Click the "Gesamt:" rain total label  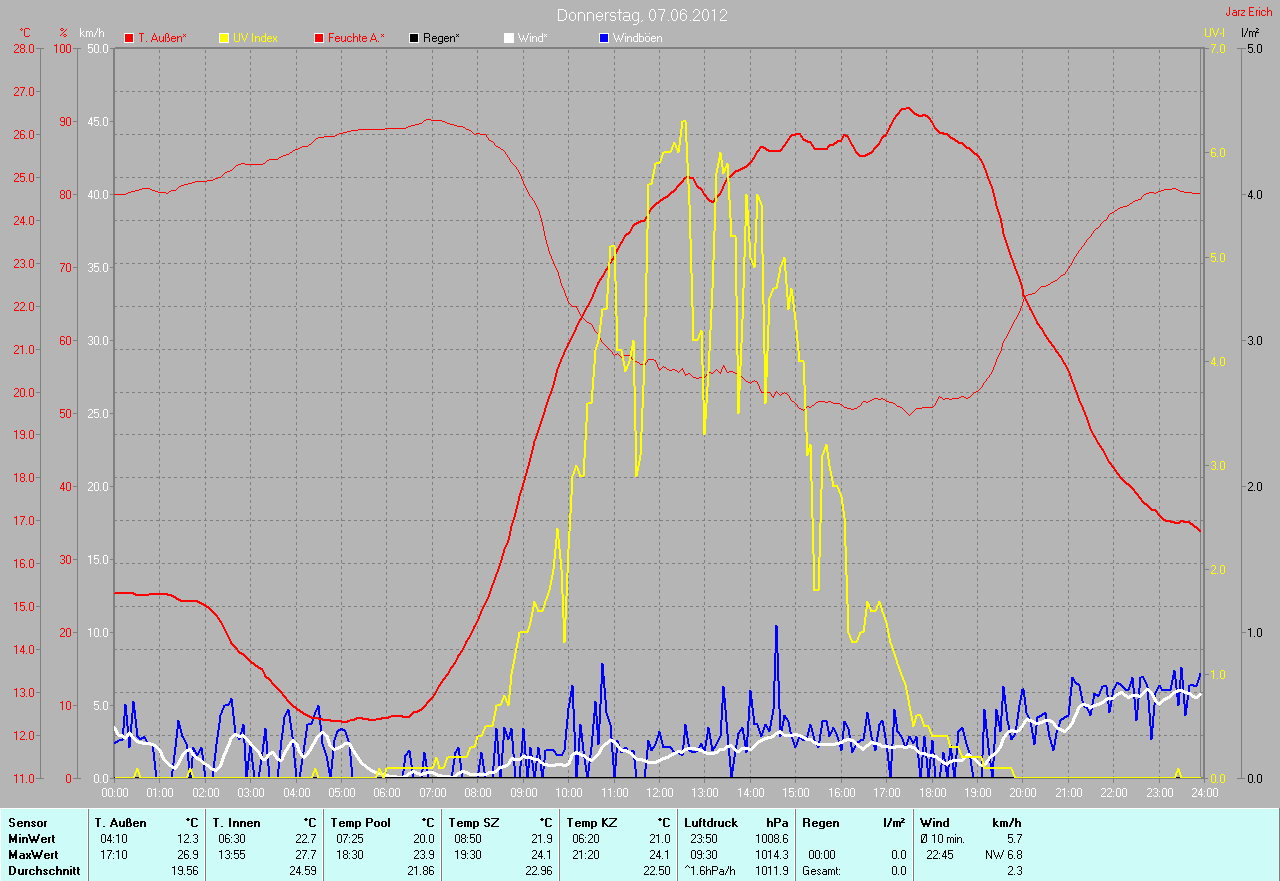(821, 870)
